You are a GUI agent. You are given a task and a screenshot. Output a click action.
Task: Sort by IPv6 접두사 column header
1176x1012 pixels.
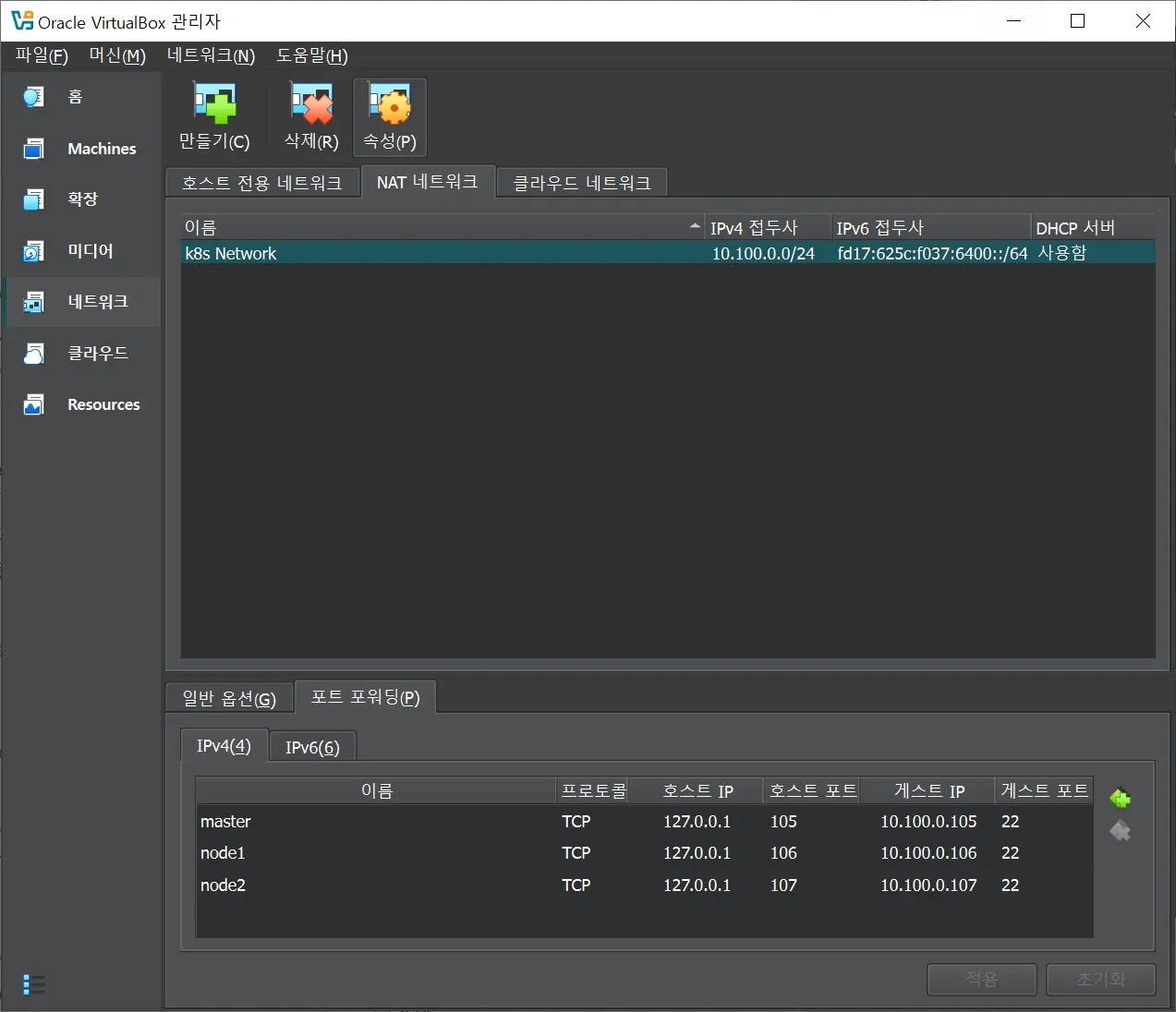[931, 227]
